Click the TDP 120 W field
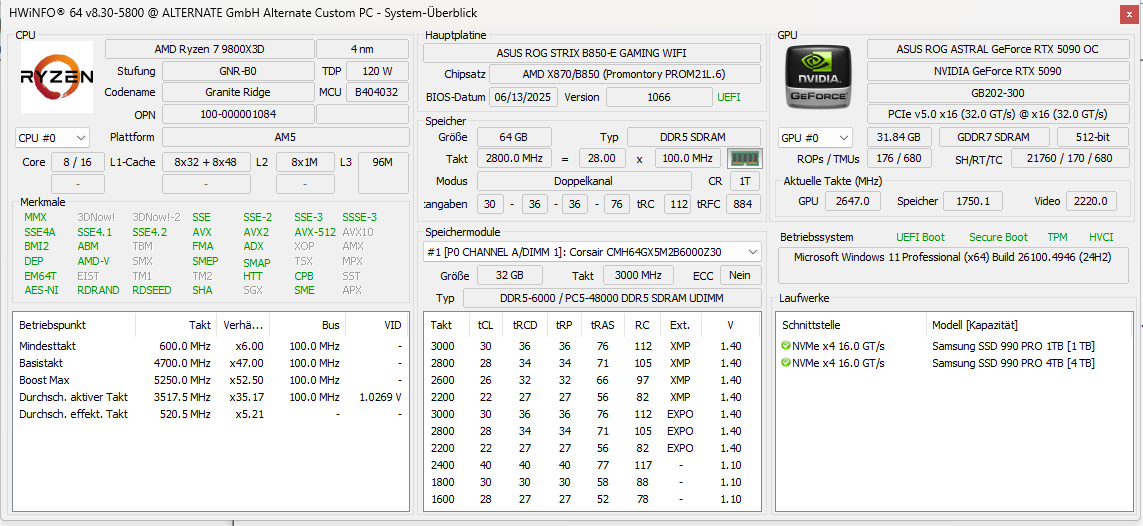The image size is (1143, 526). pos(377,71)
